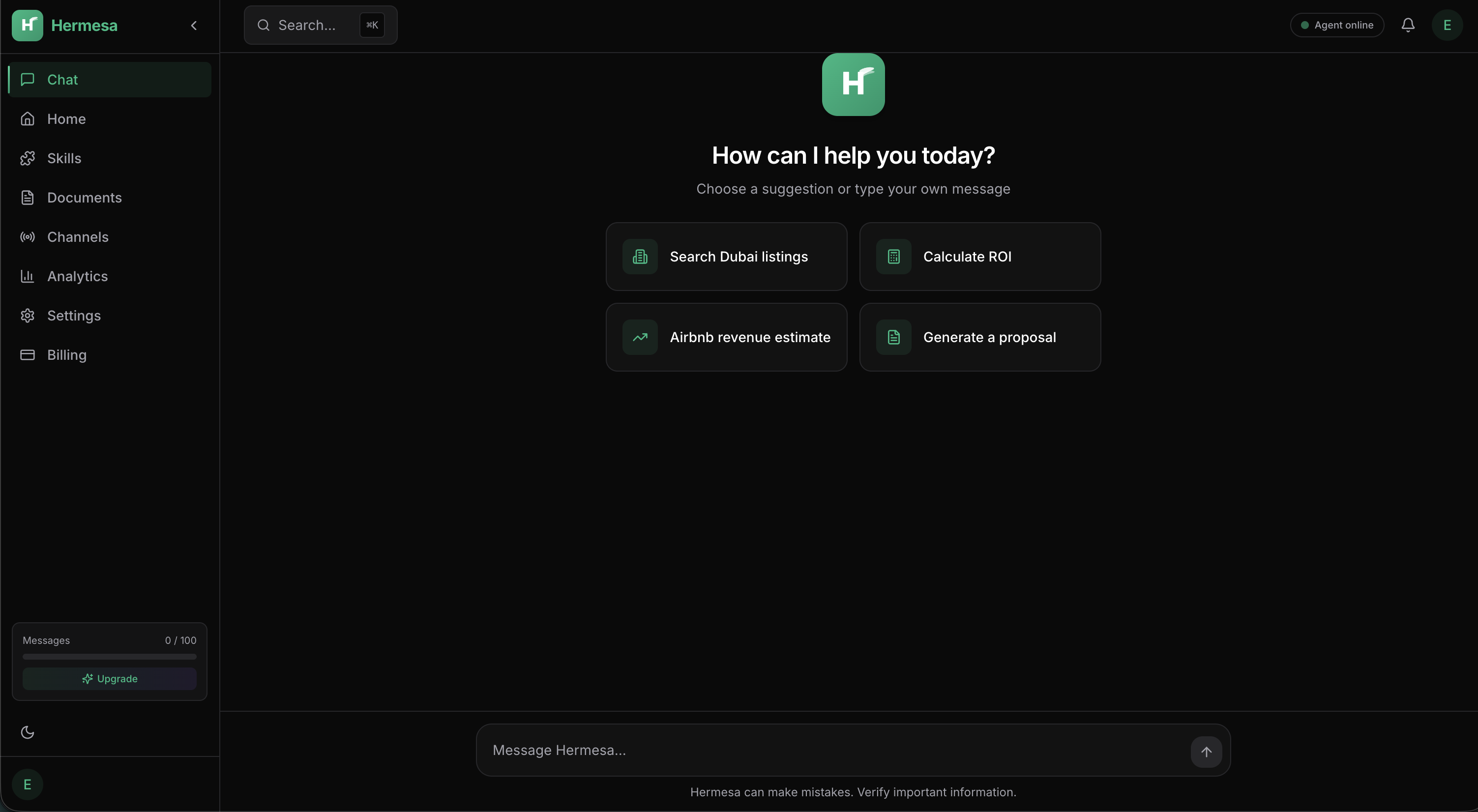The image size is (1478, 812).
Task: Pick Airbnb revenue estimate suggestion
Action: coord(726,337)
